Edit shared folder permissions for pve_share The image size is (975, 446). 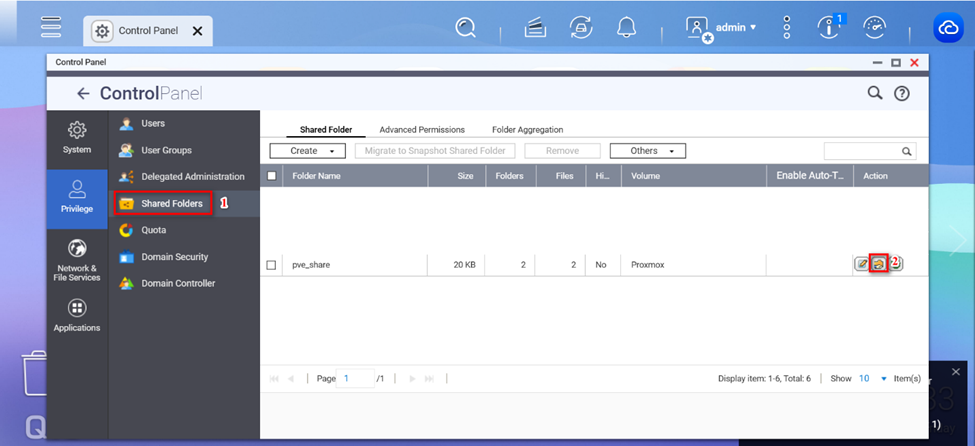pyautogui.click(x=879, y=264)
